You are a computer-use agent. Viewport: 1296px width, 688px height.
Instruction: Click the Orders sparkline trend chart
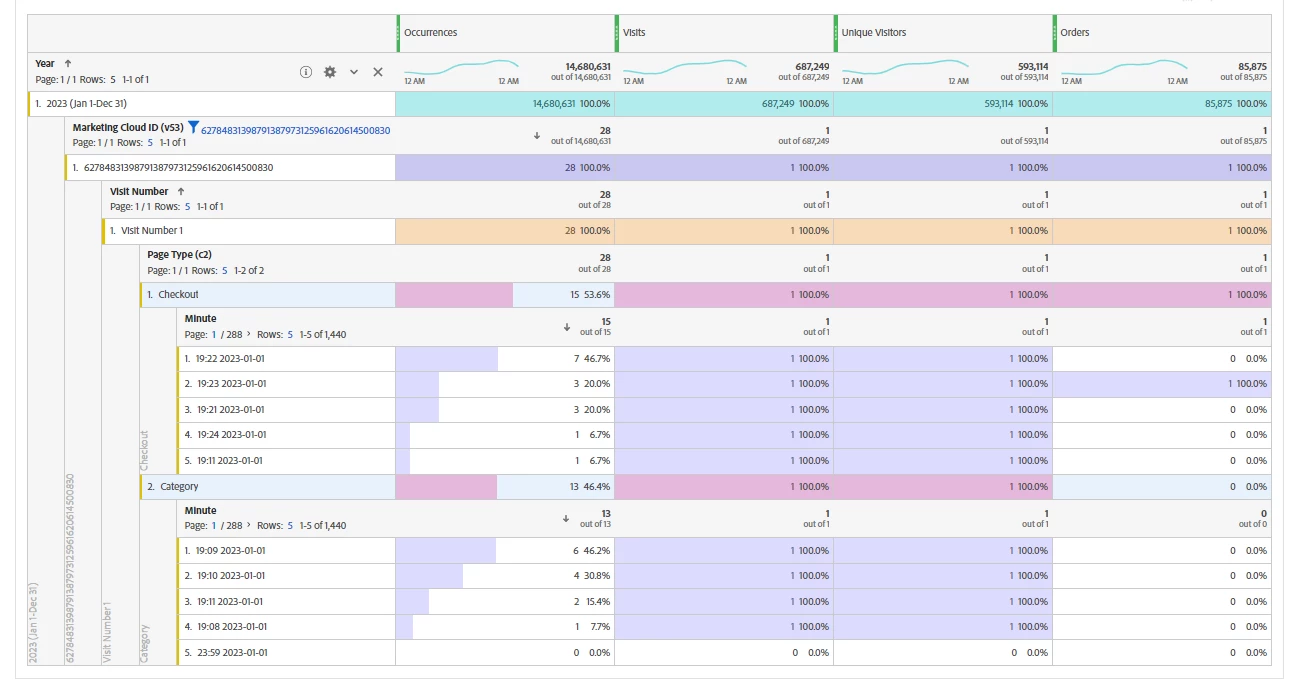1124,69
